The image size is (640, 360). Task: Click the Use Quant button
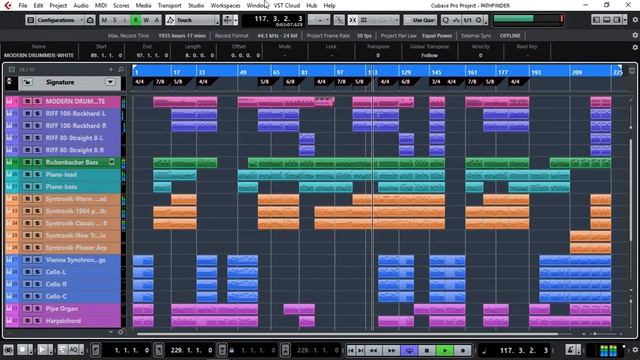420,20
